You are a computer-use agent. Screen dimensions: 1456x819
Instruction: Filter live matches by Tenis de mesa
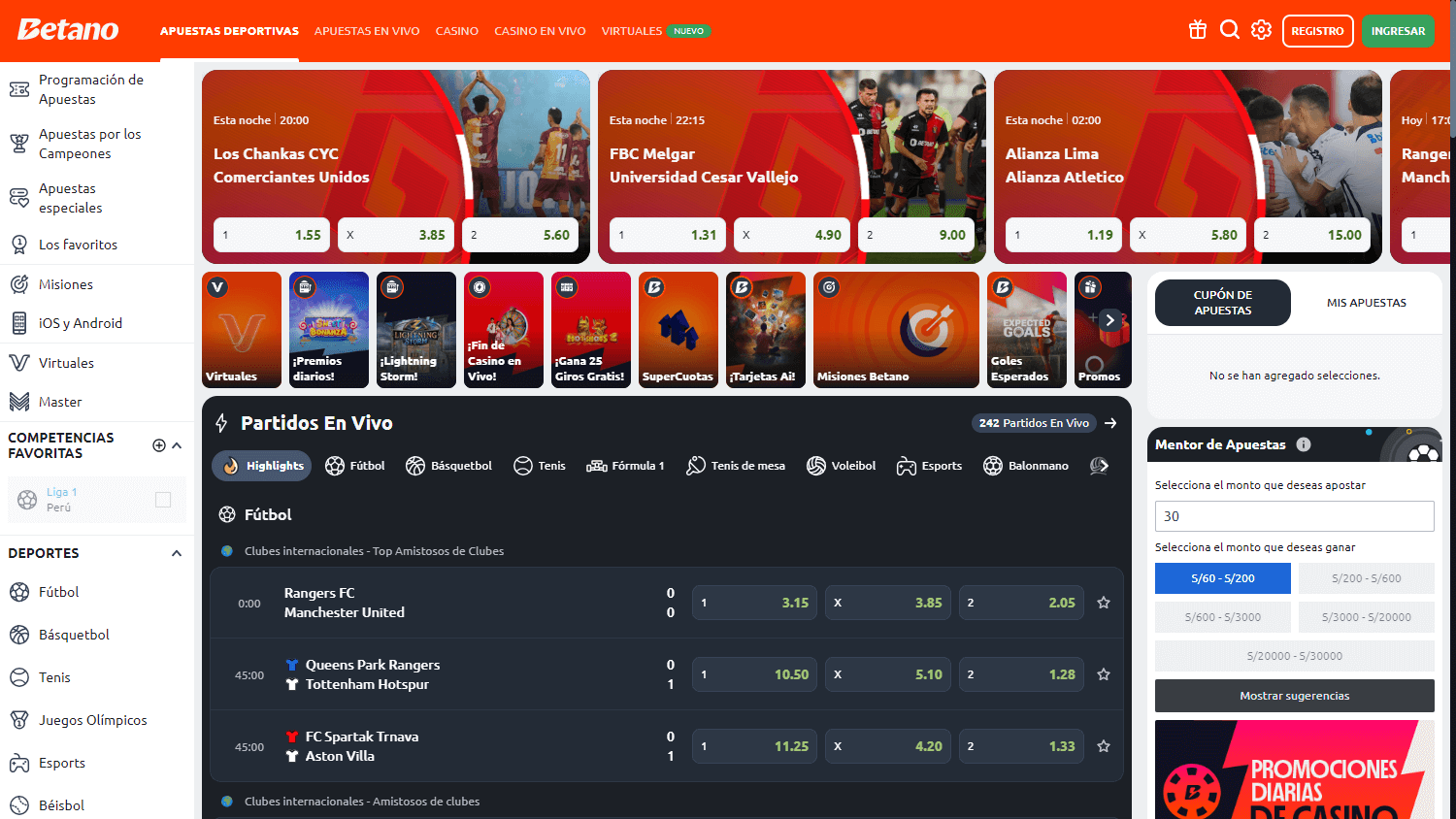coord(736,466)
